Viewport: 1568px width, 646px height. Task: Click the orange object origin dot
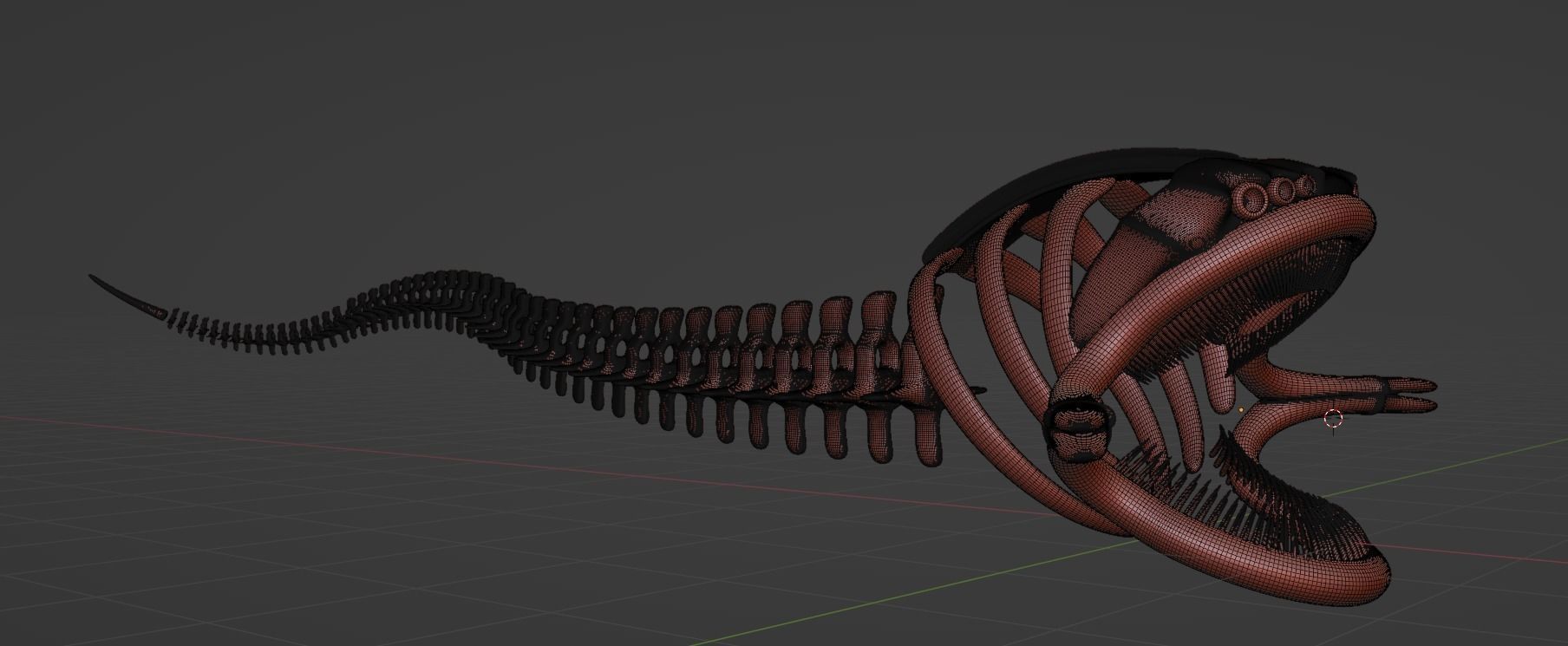pos(1243,409)
